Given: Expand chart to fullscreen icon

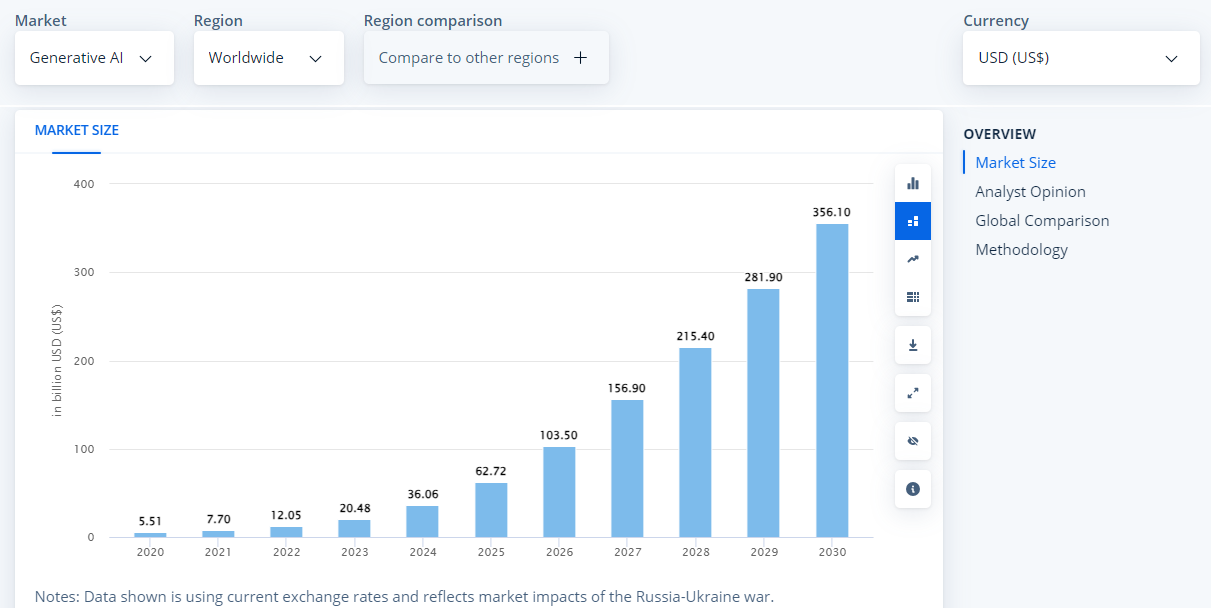Looking at the screenshot, I should (912, 393).
